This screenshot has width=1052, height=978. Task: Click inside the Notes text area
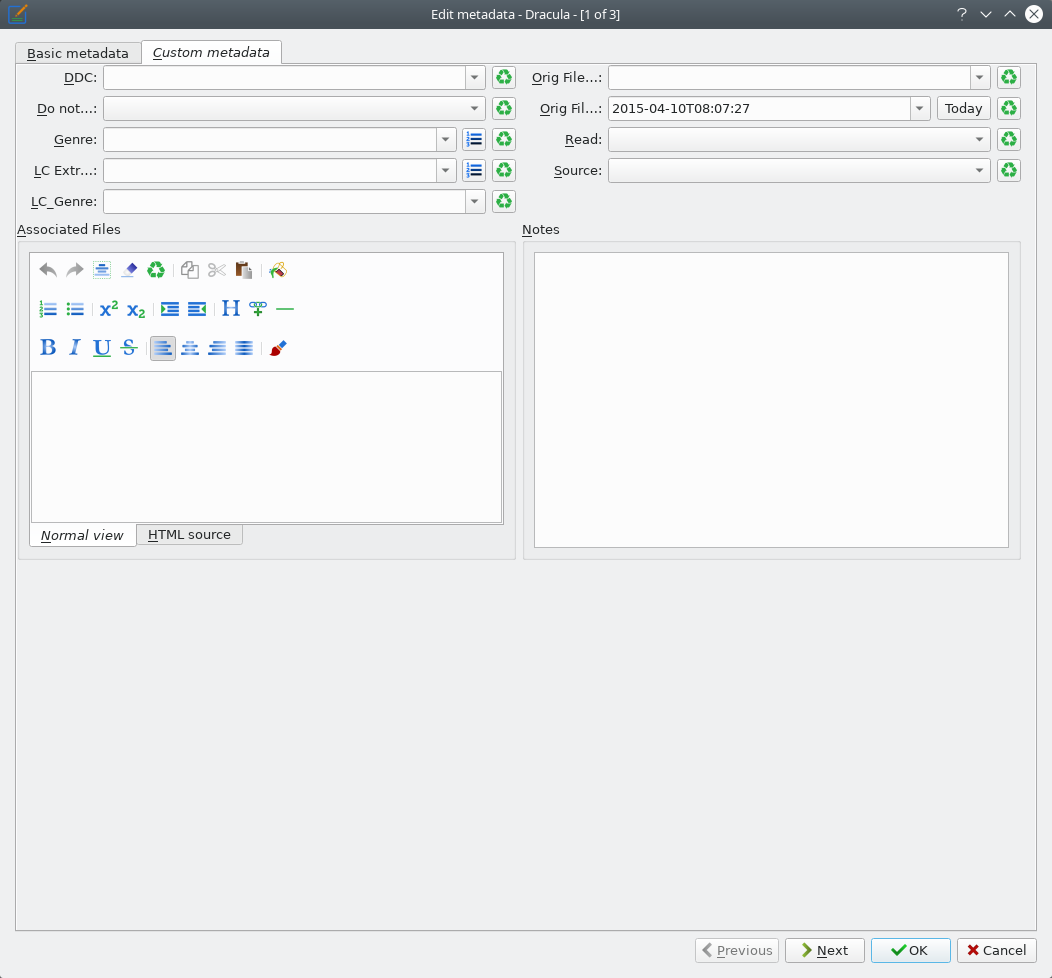pos(772,400)
